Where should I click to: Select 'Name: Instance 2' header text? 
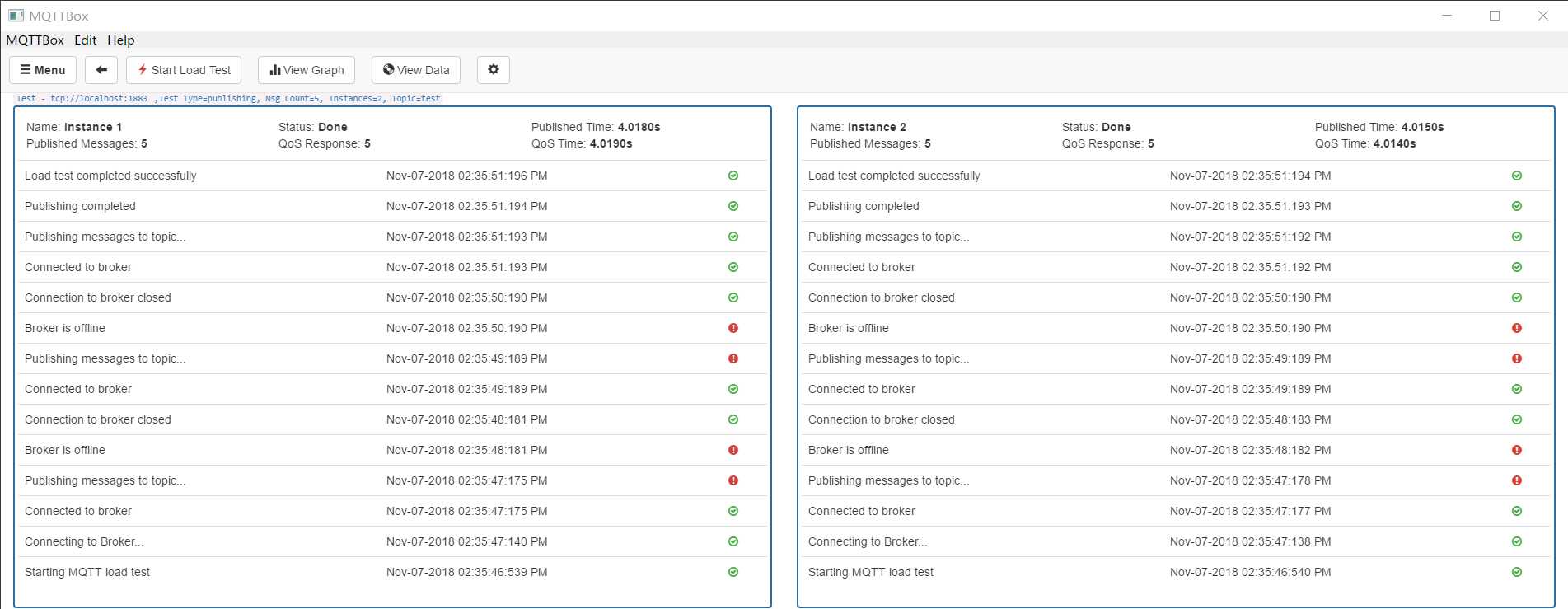(x=858, y=127)
